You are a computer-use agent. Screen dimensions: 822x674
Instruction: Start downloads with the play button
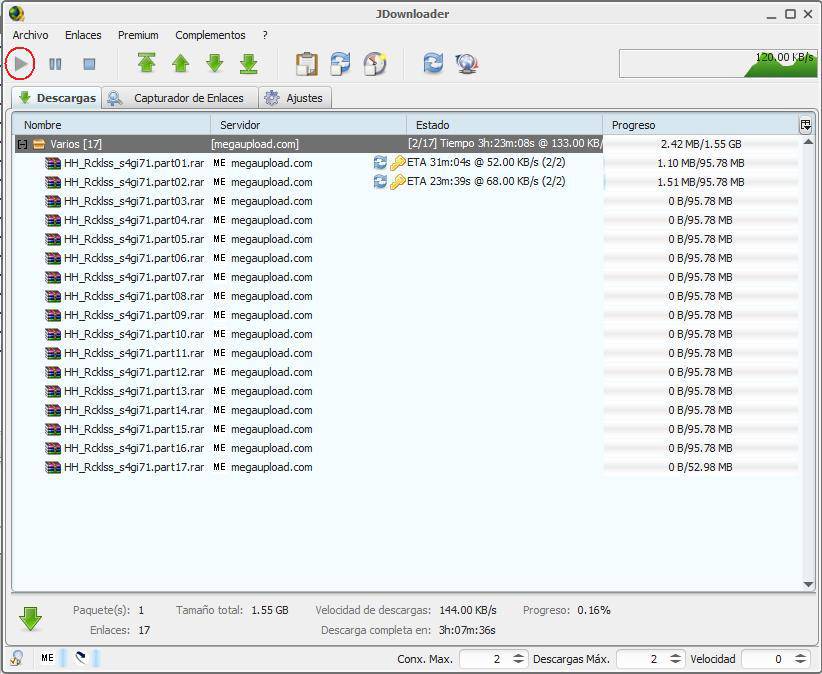[x=20, y=64]
